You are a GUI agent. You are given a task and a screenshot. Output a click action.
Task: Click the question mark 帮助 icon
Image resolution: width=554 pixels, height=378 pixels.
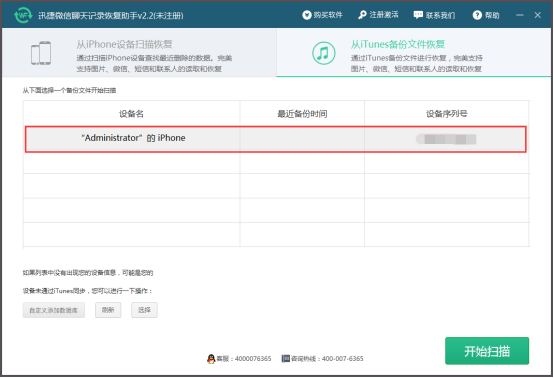coord(477,15)
